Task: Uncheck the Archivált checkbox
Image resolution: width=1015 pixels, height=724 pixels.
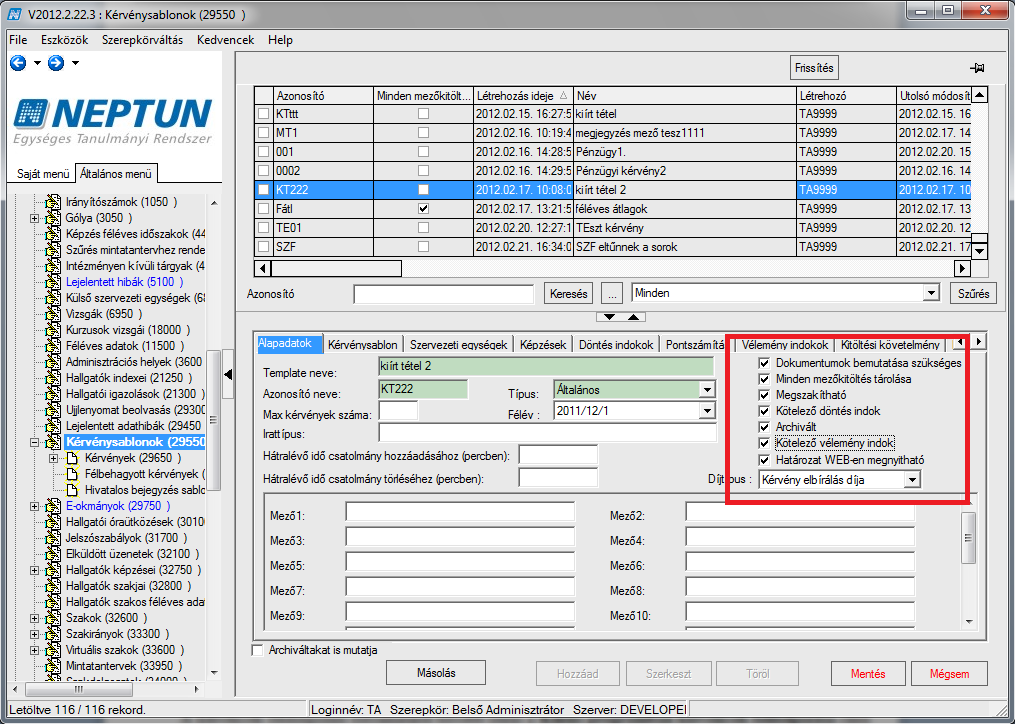Action: pyautogui.click(x=764, y=427)
